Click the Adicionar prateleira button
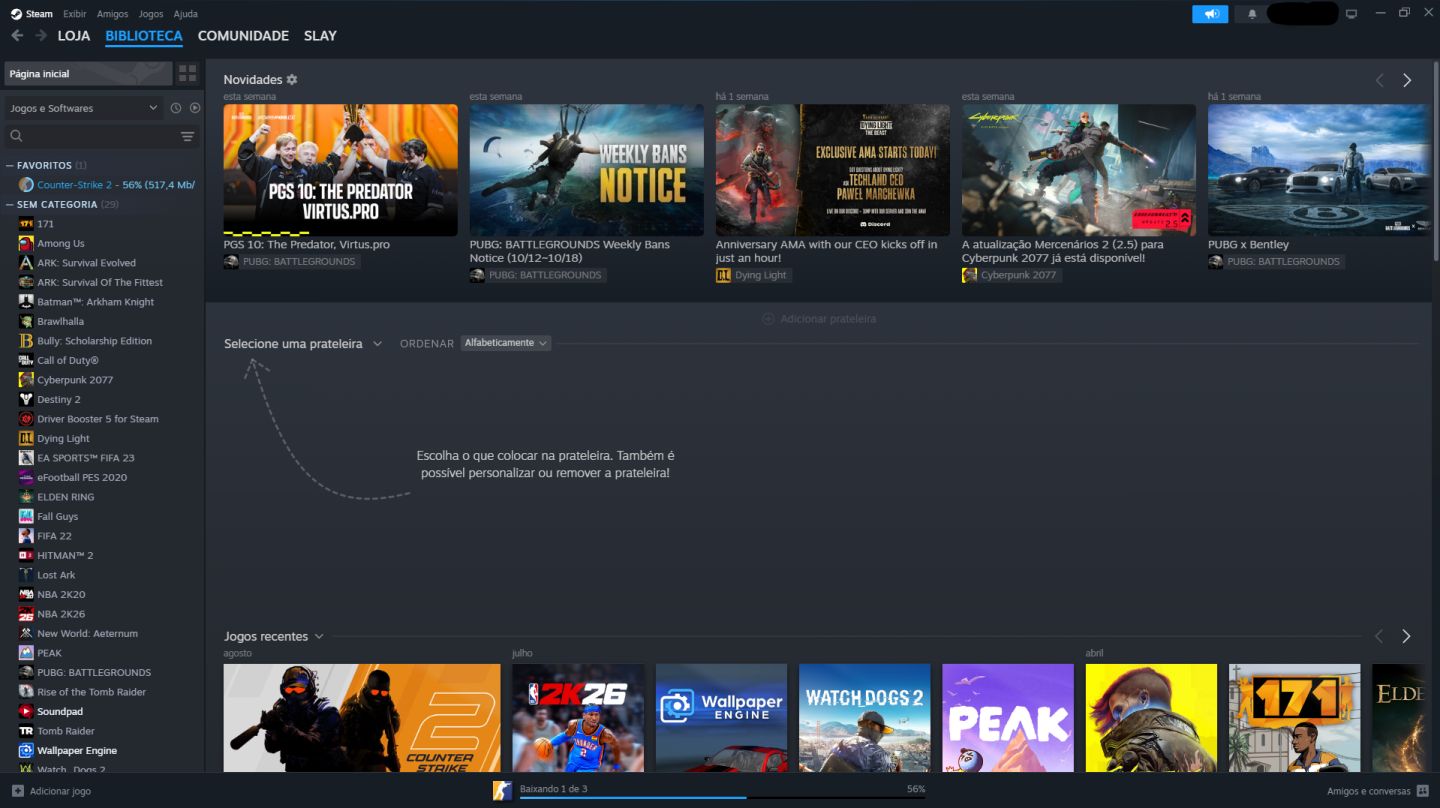1440x808 pixels. pos(819,319)
